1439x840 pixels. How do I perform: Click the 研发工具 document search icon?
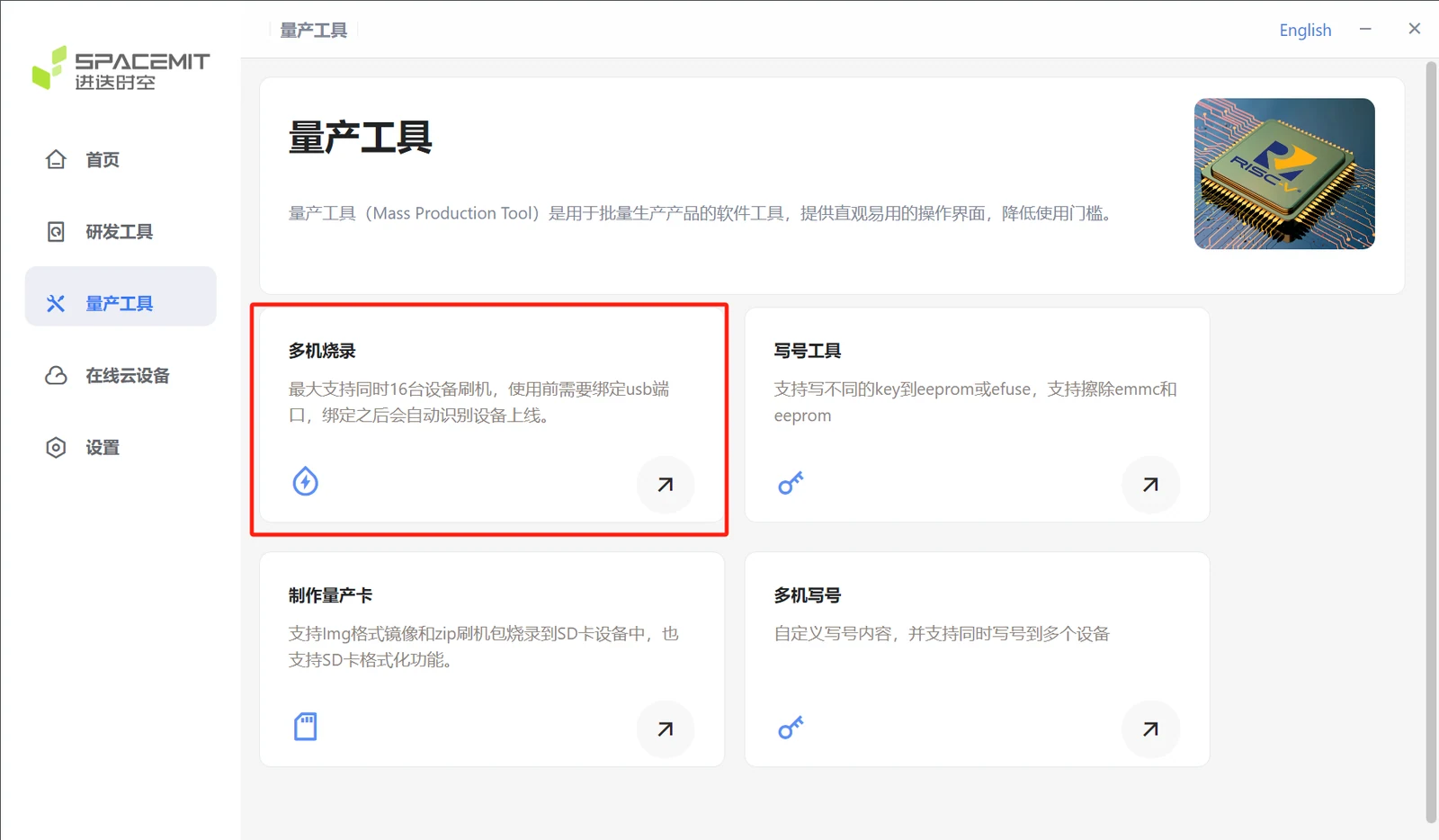[56, 232]
